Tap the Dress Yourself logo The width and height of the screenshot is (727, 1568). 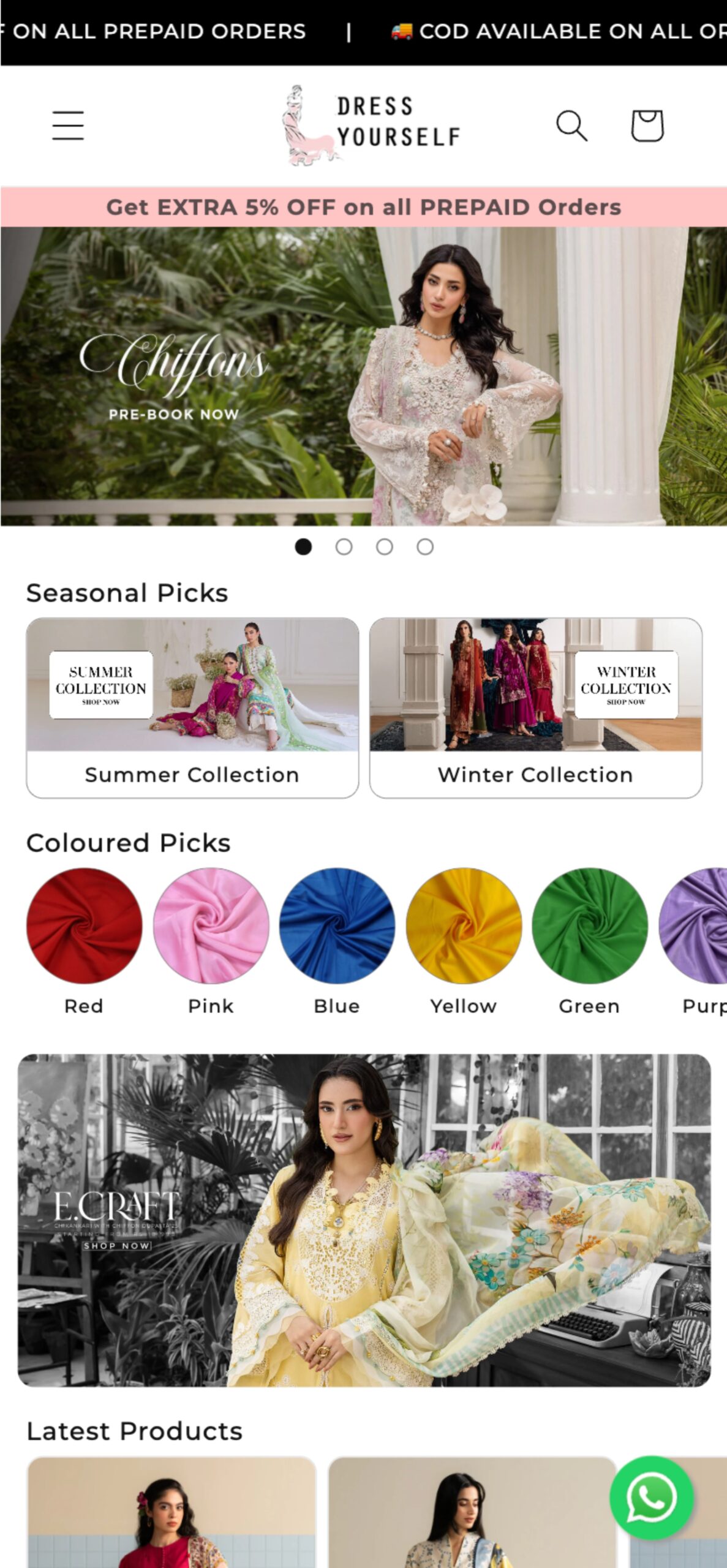pyautogui.click(x=371, y=126)
